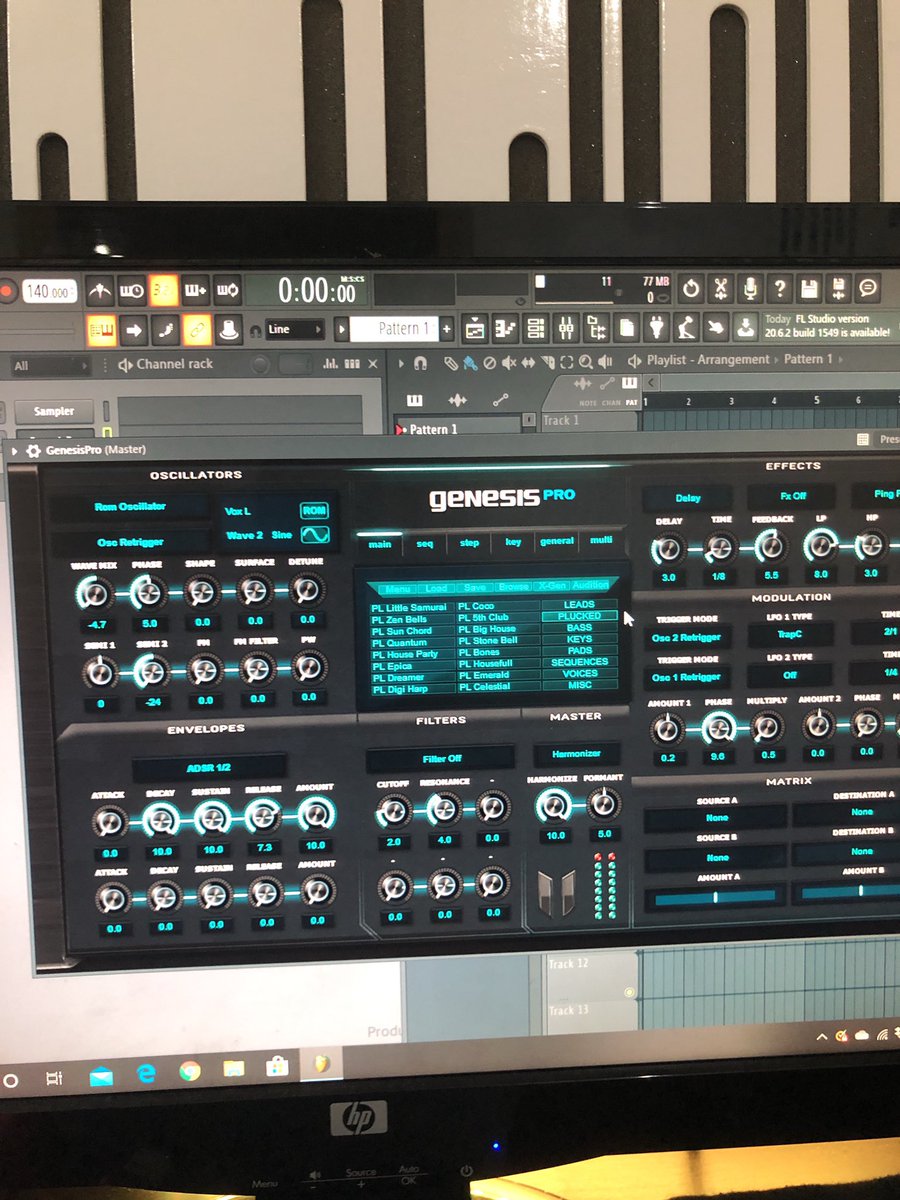This screenshot has height=1200, width=900.
Task: Toggle the highlighted countdown before recording icon
Action: 164,290
